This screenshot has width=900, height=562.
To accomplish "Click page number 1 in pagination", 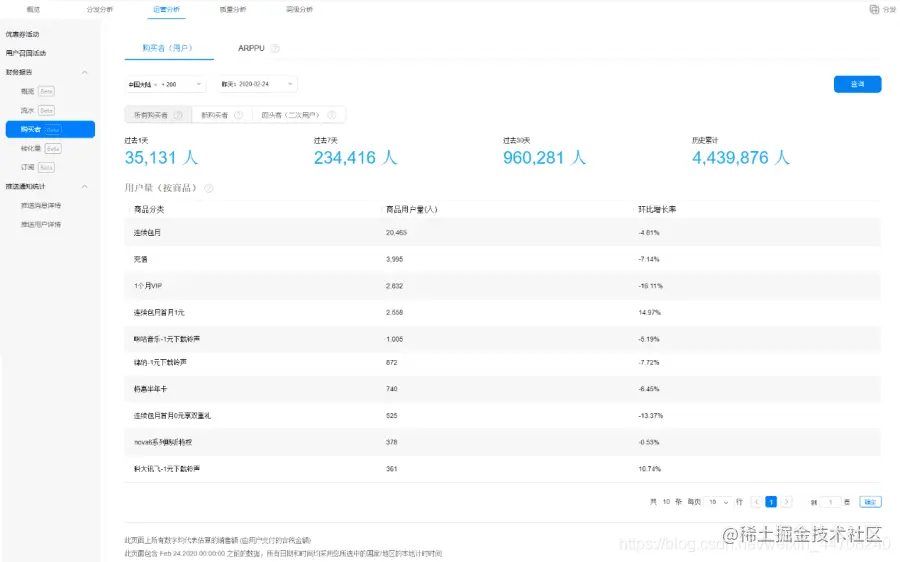I will pyautogui.click(x=771, y=502).
